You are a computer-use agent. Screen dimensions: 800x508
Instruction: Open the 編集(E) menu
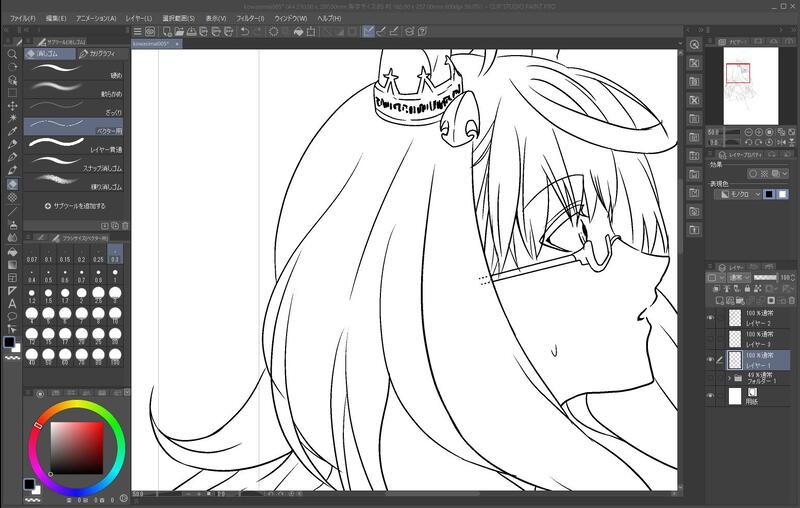56,18
